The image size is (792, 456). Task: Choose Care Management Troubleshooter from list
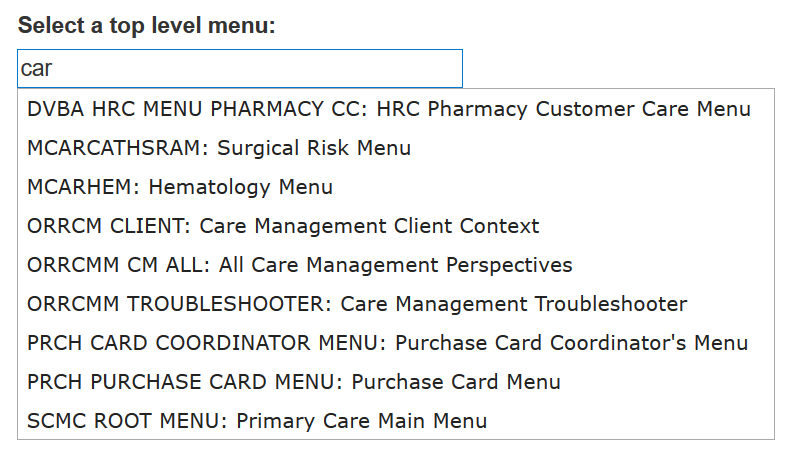click(x=513, y=304)
